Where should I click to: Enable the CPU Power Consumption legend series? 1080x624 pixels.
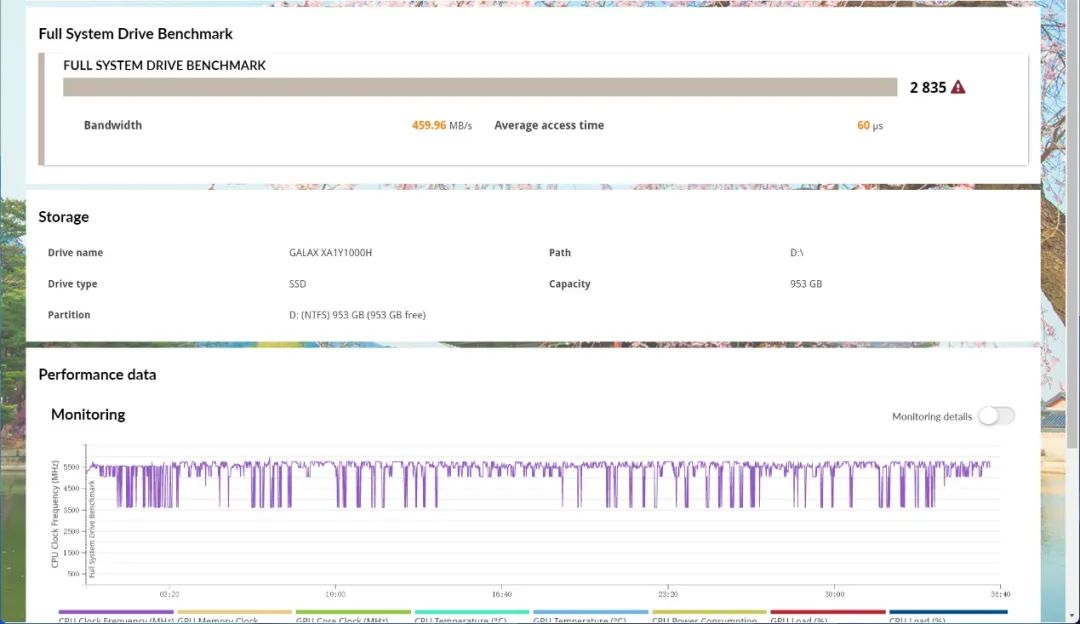pos(709,617)
